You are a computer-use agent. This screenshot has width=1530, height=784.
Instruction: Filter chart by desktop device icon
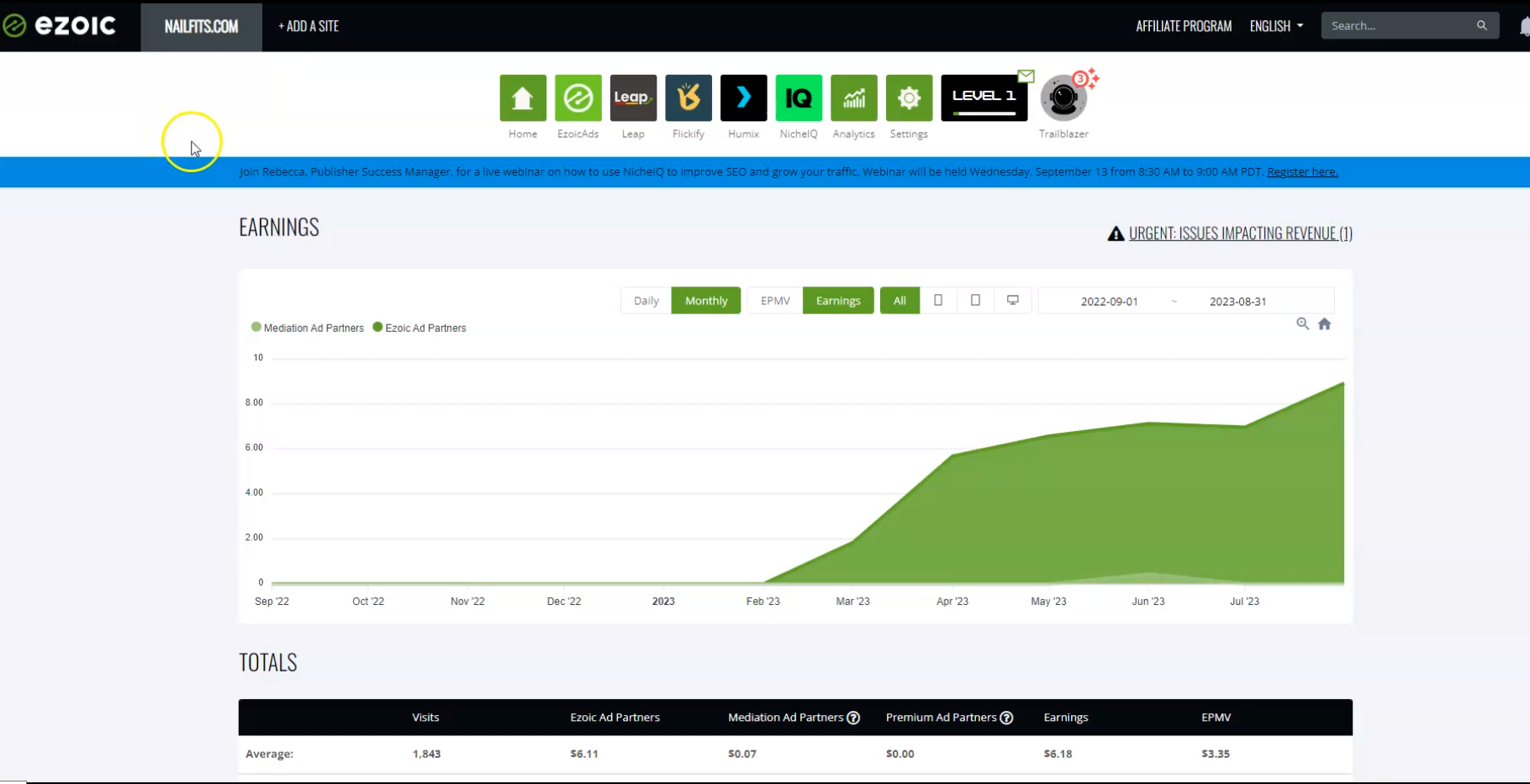(x=1013, y=300)
